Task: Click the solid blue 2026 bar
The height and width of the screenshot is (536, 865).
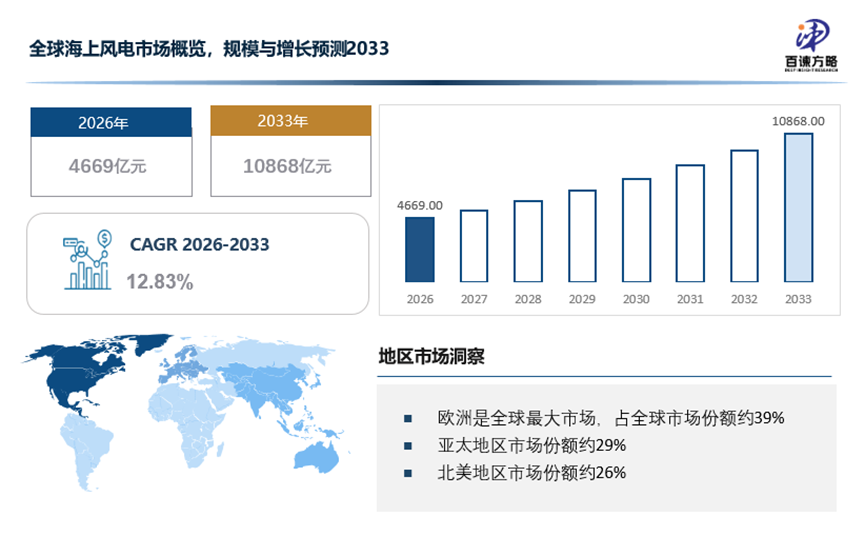Action: pyautogui.click(x=420, y=249)
